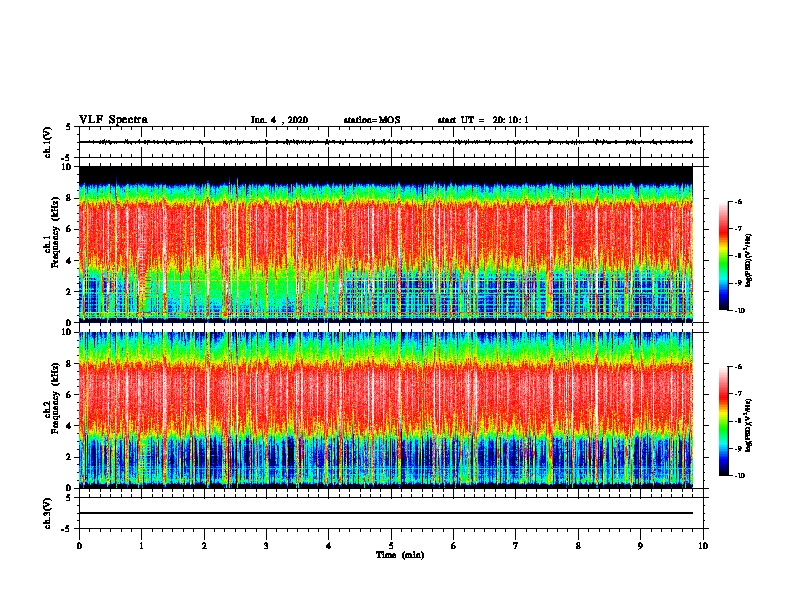Viewport: 792px width, 612px height.
Task: Click the ch.3(V) waveform axis label
Action: (x=48, y=513)
